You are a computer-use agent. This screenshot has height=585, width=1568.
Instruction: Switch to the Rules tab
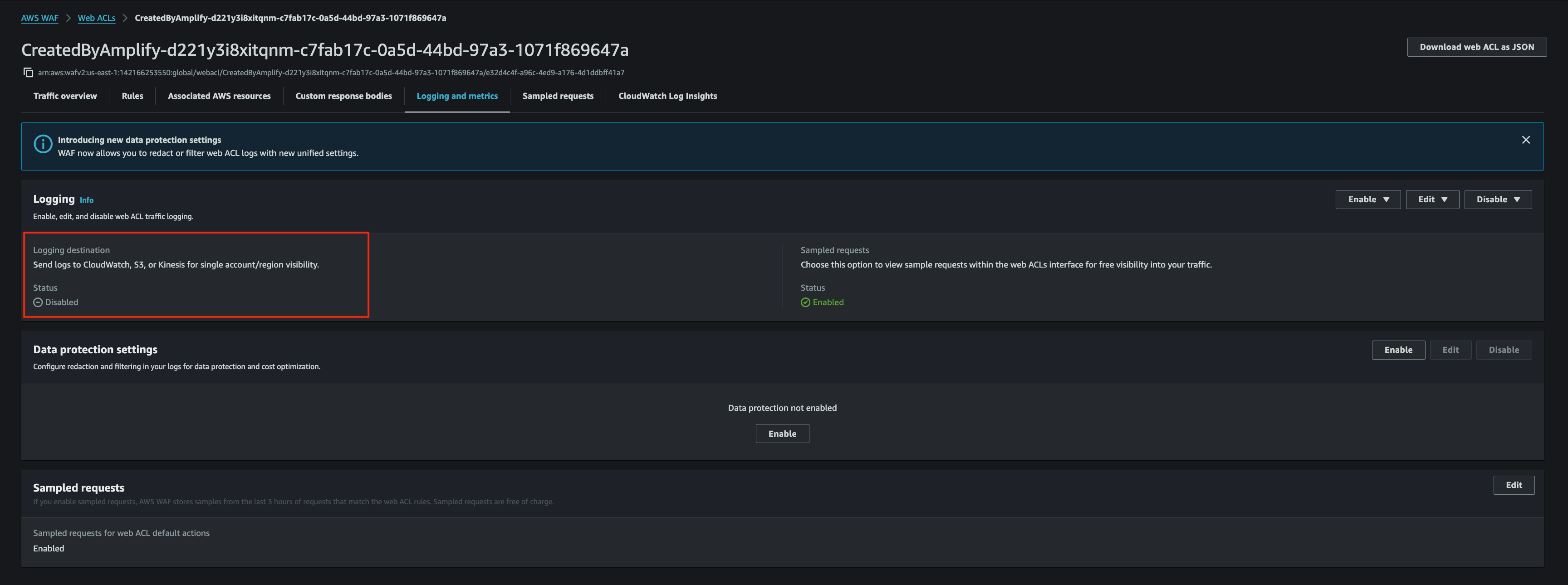point(132,96)
